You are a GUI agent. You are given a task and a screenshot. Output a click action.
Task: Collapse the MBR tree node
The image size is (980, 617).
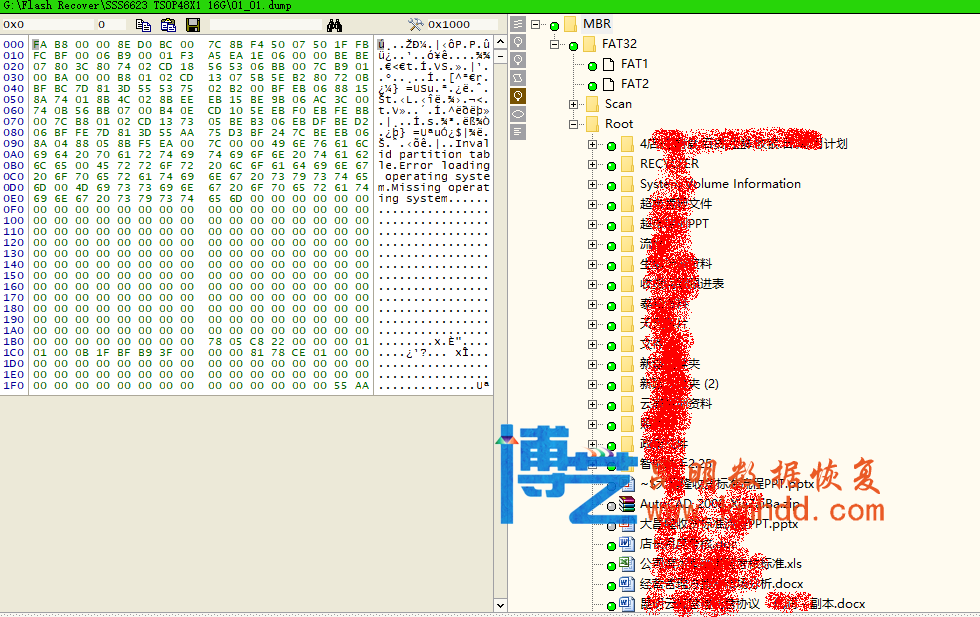tap(536, 24)
